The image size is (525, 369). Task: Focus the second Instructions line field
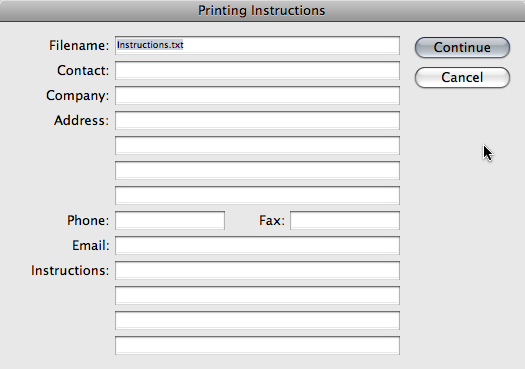[x=257, y=295]
